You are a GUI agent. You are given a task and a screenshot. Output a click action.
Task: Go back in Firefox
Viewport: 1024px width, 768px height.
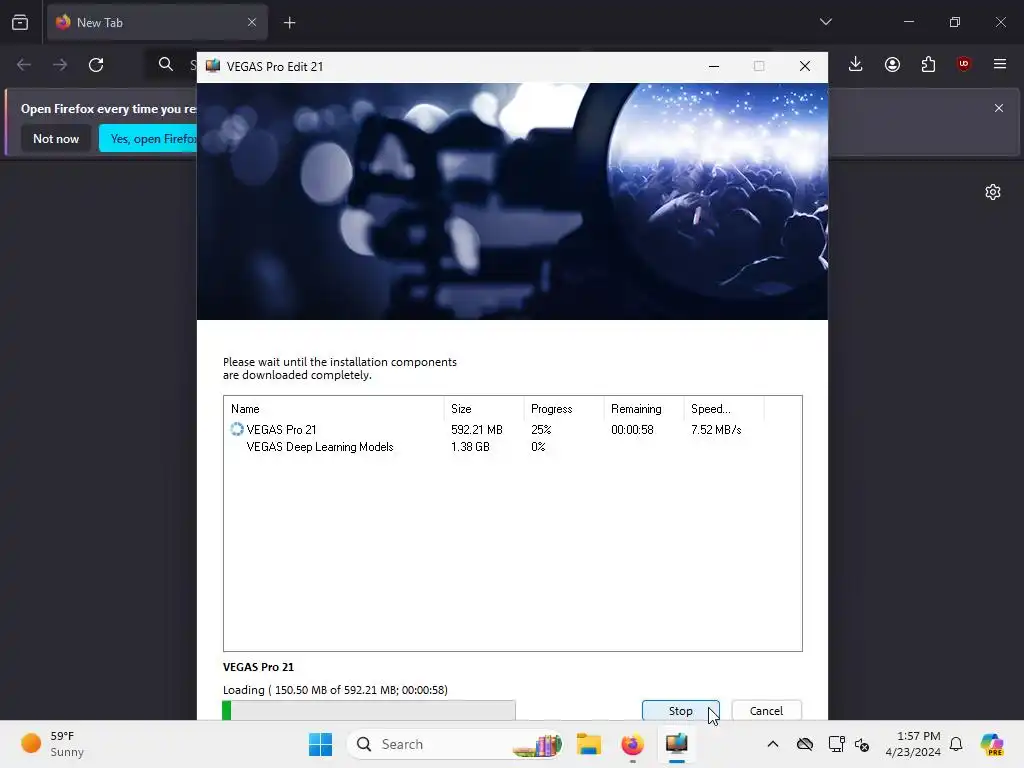(x=24, y=65)
